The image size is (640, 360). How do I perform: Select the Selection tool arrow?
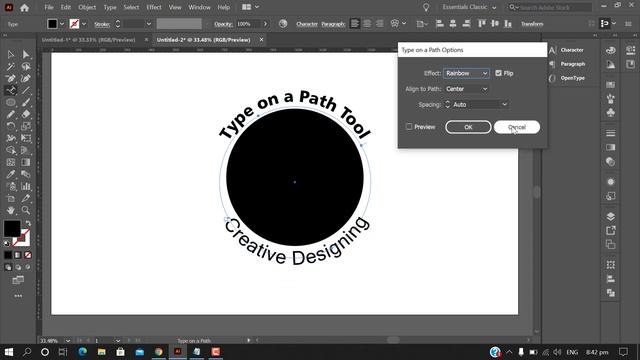pos(11,54)
